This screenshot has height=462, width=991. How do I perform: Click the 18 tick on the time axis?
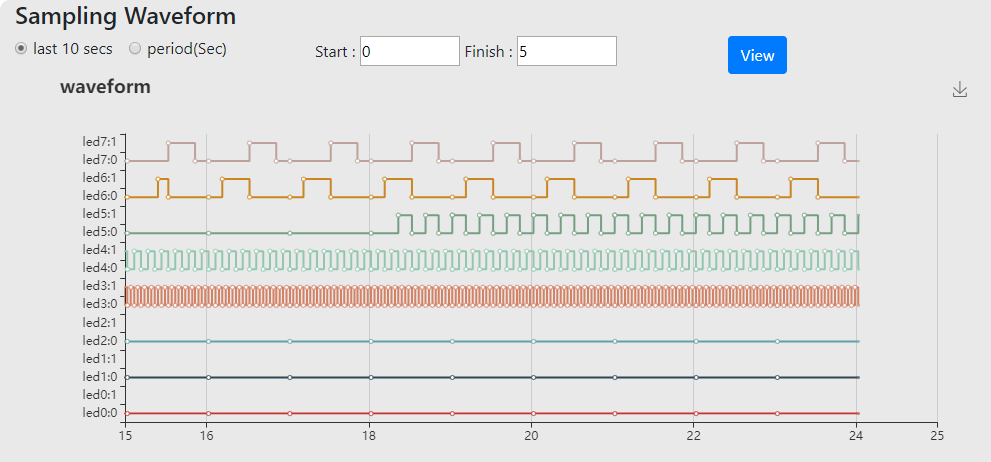pos(369,436)
